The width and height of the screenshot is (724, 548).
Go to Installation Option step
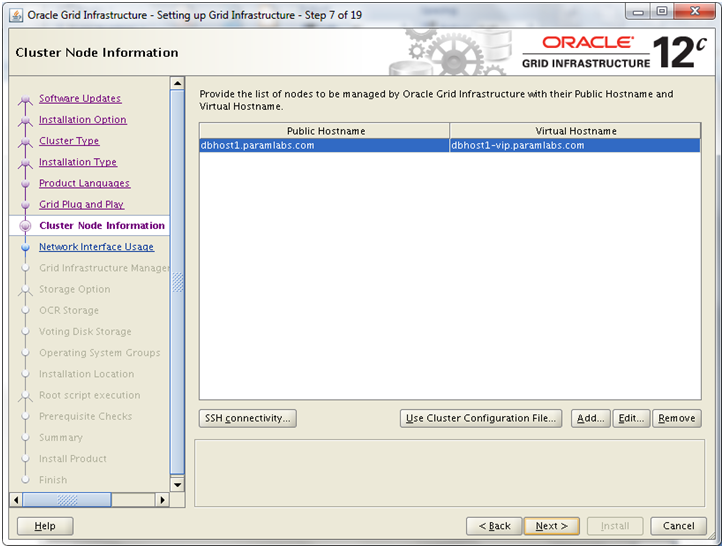click(x=83, y=120)
